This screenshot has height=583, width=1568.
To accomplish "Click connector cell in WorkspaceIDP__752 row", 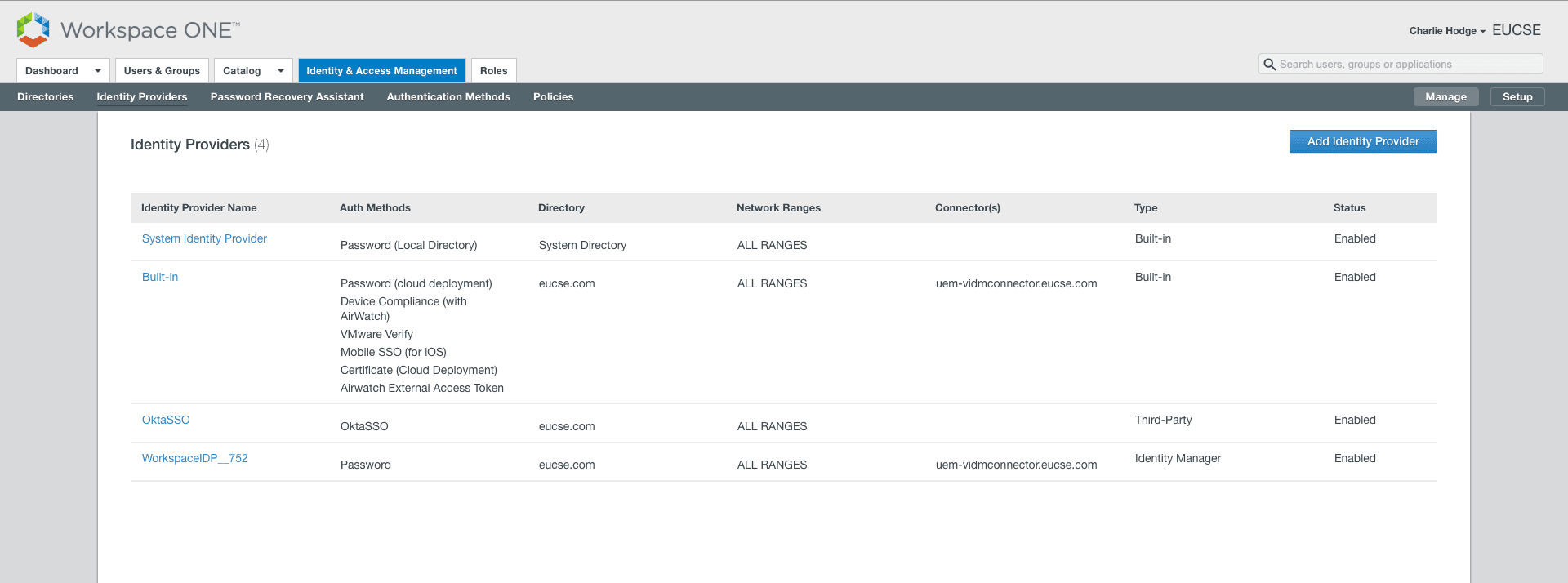I will point(1017,465).
